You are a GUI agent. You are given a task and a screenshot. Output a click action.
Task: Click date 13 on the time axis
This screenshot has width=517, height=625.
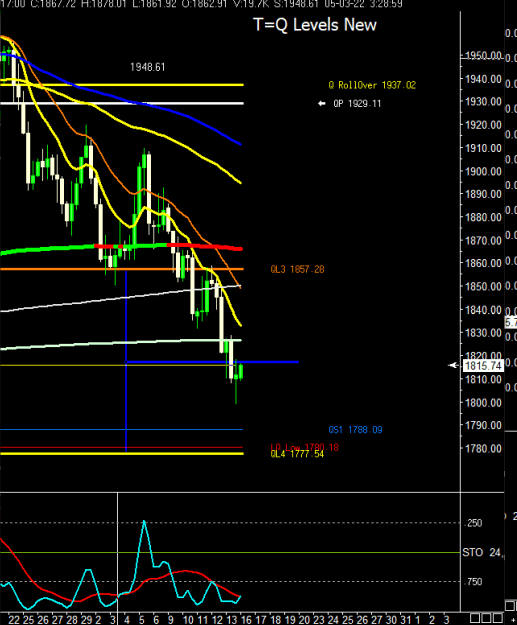pyautogui.click(x=232, y=620)
